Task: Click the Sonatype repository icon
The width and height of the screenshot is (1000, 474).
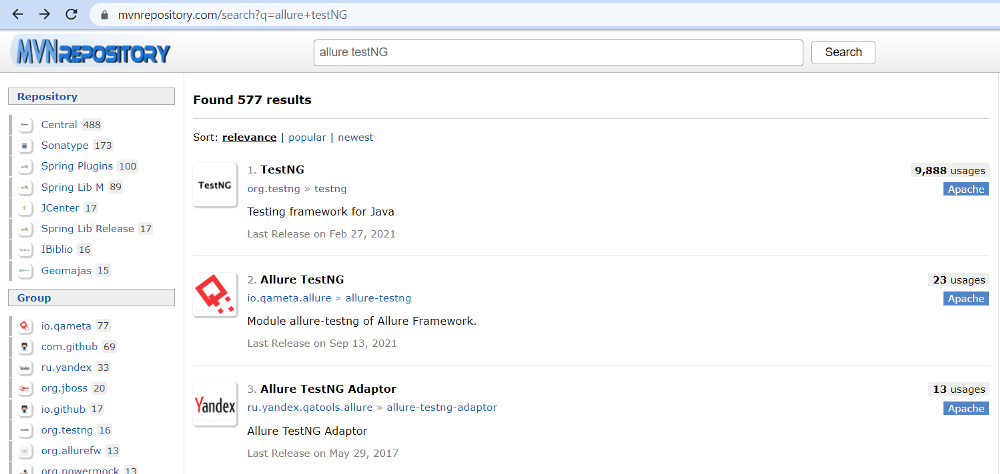Action: point(26,146)
